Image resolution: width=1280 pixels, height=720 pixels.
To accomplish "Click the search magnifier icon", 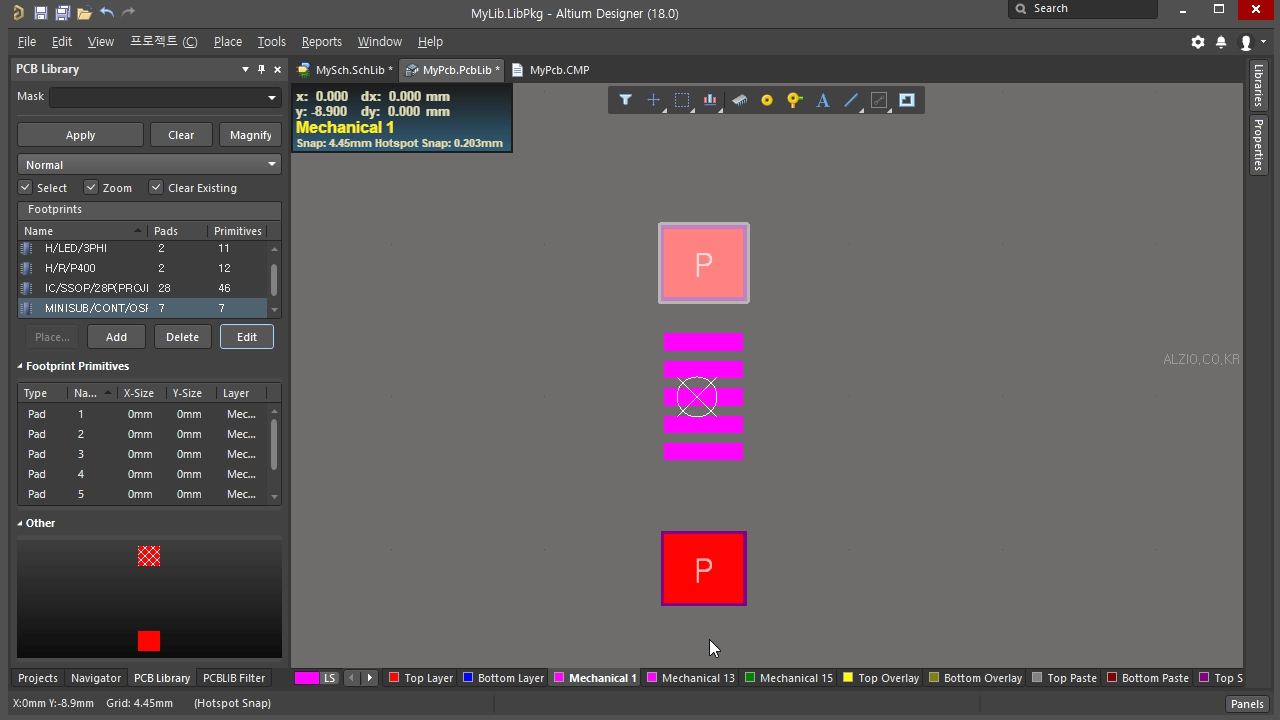I will point(1021,8).
